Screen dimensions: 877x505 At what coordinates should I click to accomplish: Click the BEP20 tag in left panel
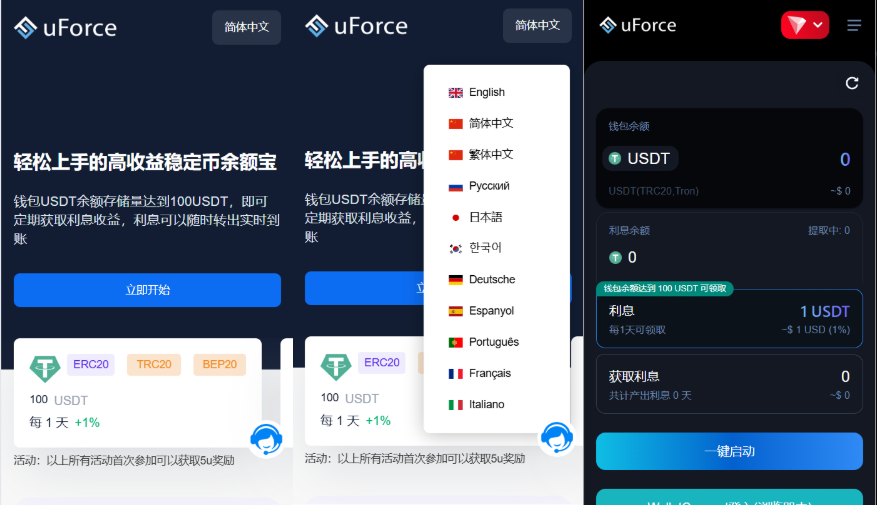point(220,365)
